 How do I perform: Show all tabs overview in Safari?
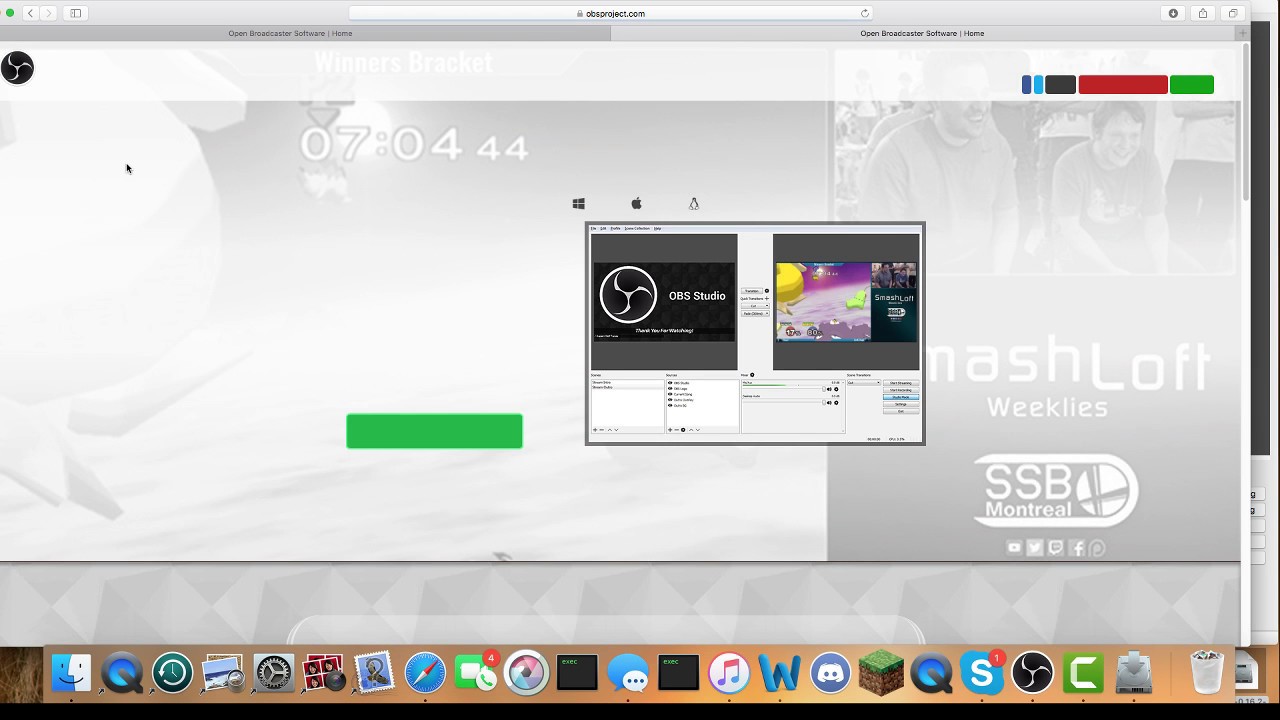point(1233,13)
